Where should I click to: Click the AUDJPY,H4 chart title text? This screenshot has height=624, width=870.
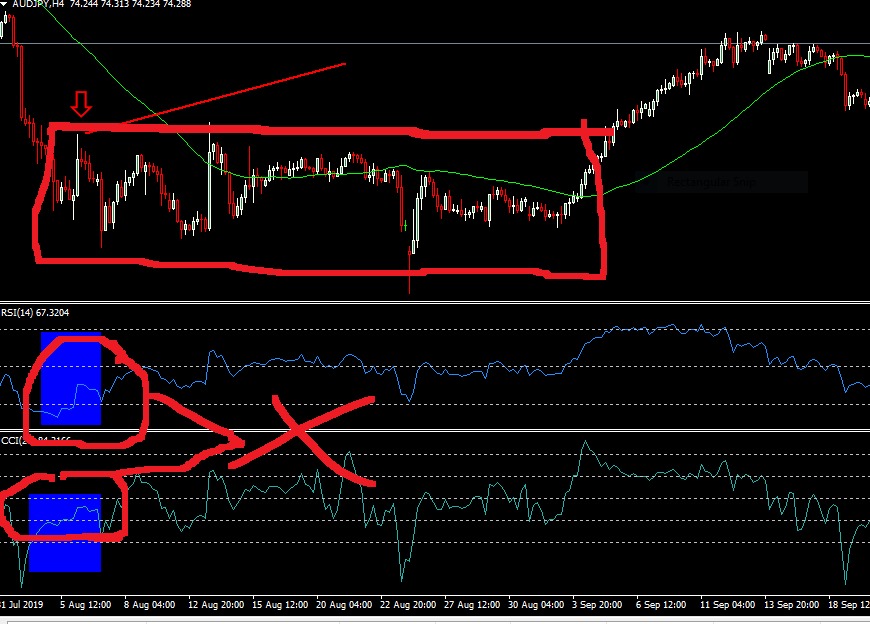[x=43, y=4]
